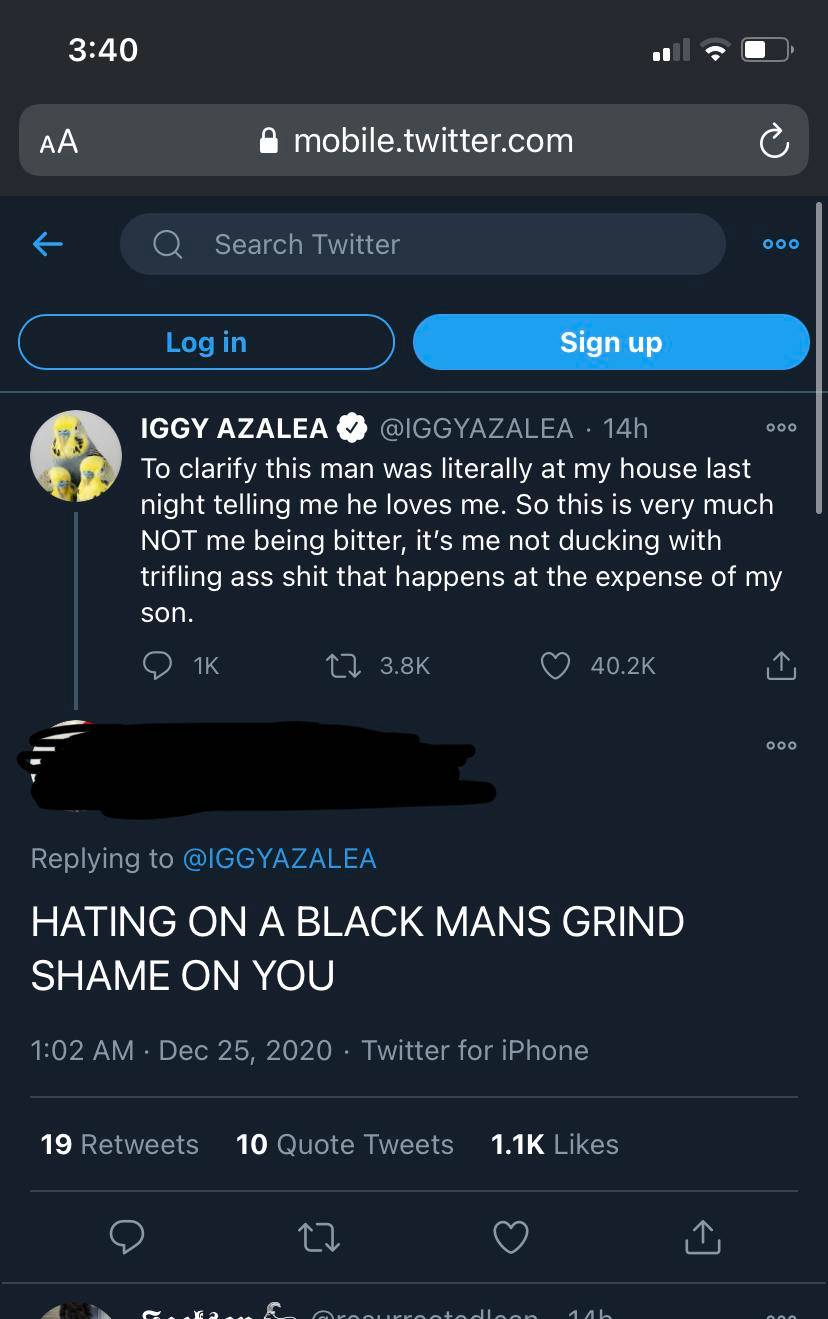
Task: Click the verified badge next to IGGY AZALEA
Action: [x=352, y=427]
